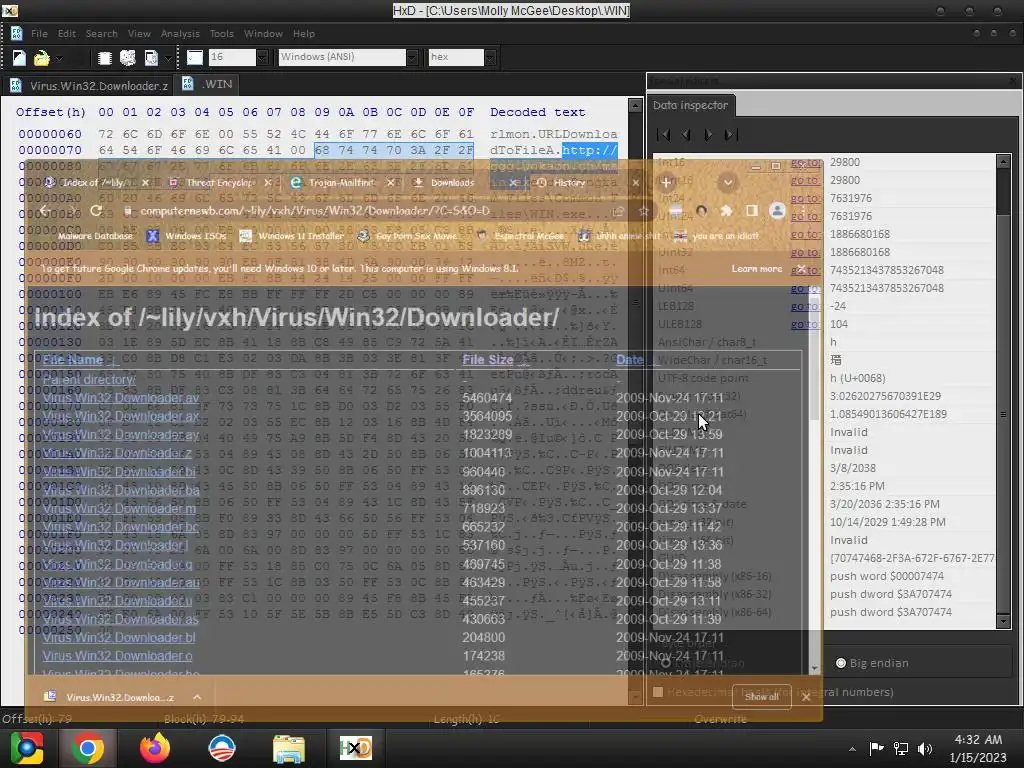Open the File menu in HxD
This screenshot has width=1024, height=768.
pyautogui.click(x=39, y=33)
